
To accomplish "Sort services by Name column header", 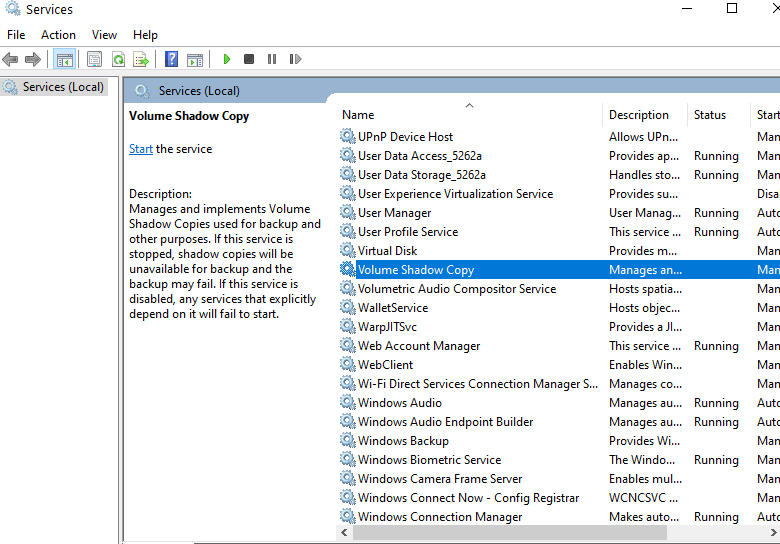I will [x=358, y=115].
